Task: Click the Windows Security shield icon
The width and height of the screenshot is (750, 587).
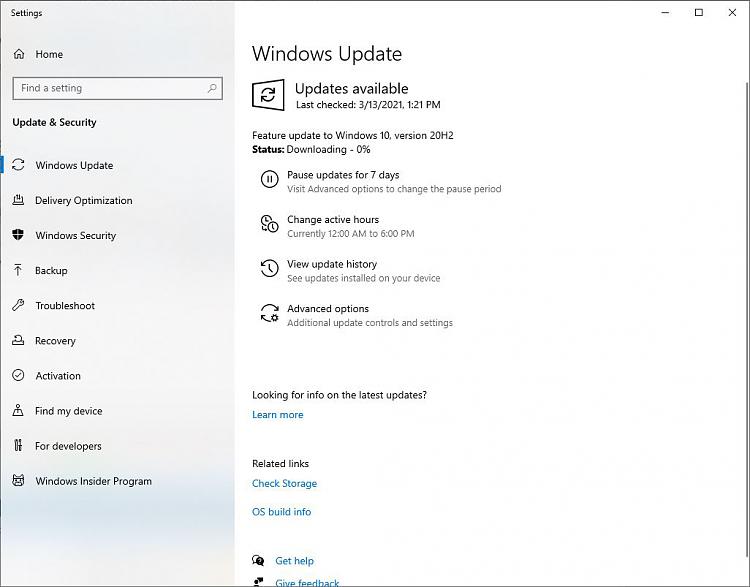Action: pyautogui.click(x=18, y=235)
